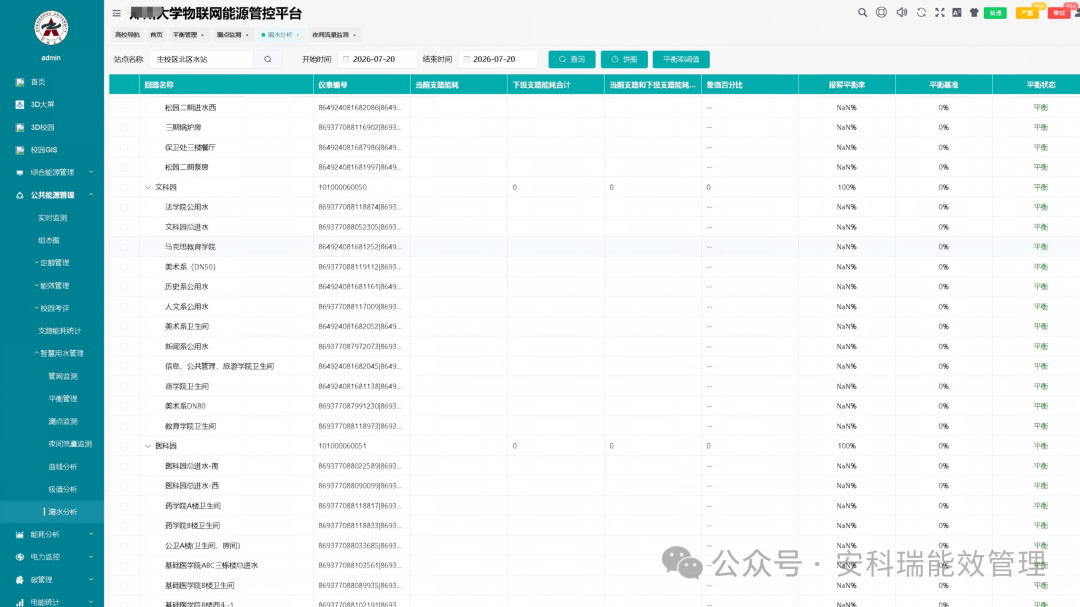Tick checkbox for 医科园 row

tap(124, 446)
